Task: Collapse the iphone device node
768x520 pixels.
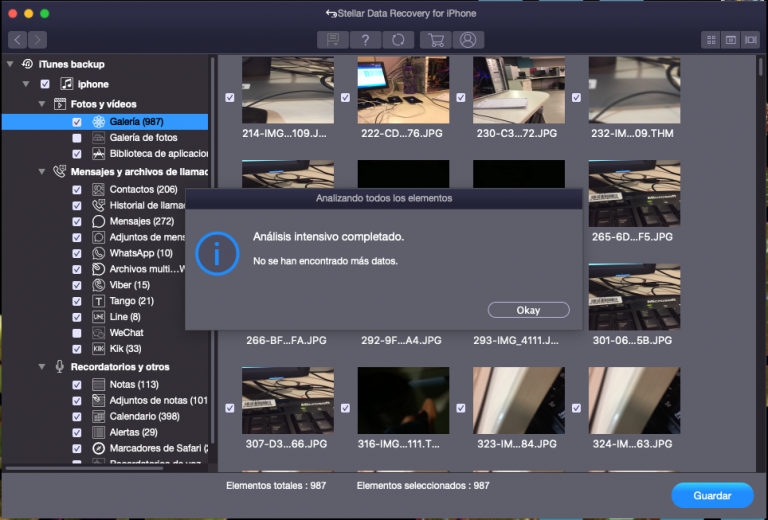Action: [x=26, y=84]
